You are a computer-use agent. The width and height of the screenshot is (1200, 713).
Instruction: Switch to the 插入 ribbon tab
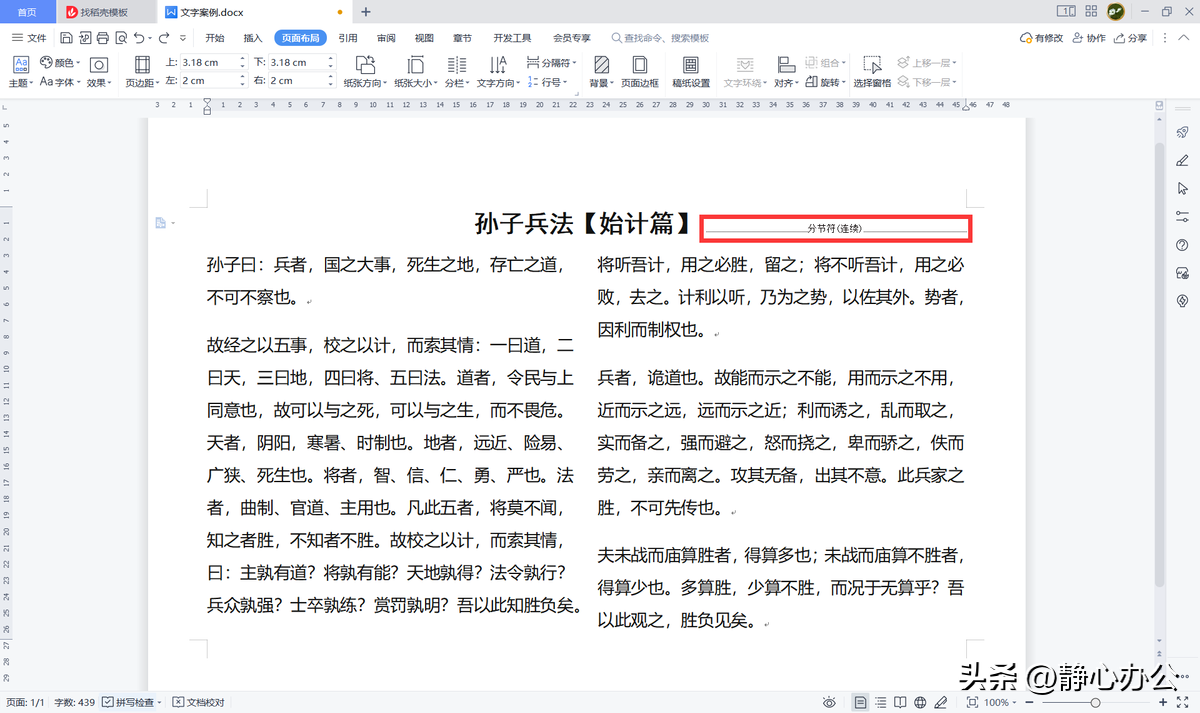tap(253, 38)
